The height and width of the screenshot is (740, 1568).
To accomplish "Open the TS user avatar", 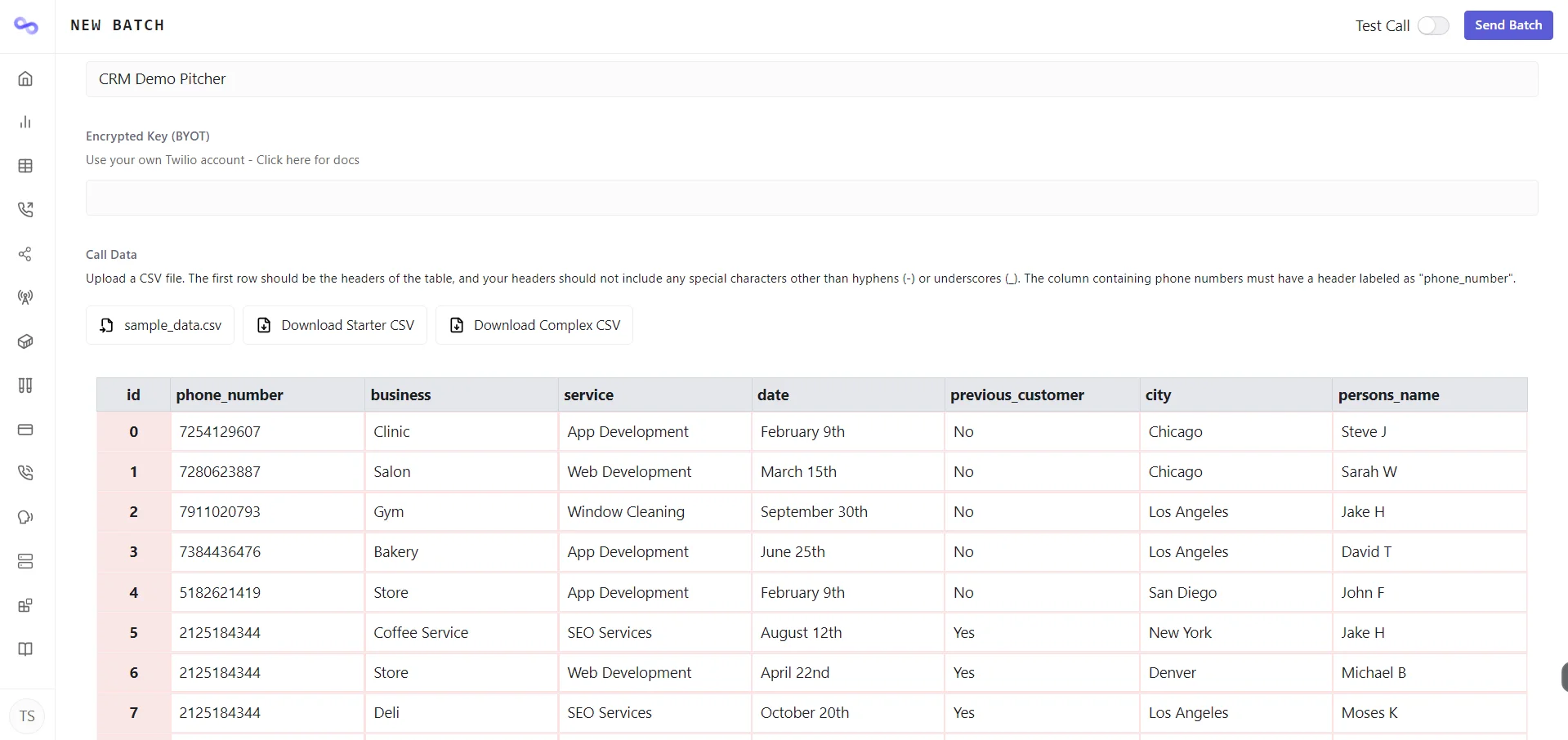I will [x=27, y=716].
